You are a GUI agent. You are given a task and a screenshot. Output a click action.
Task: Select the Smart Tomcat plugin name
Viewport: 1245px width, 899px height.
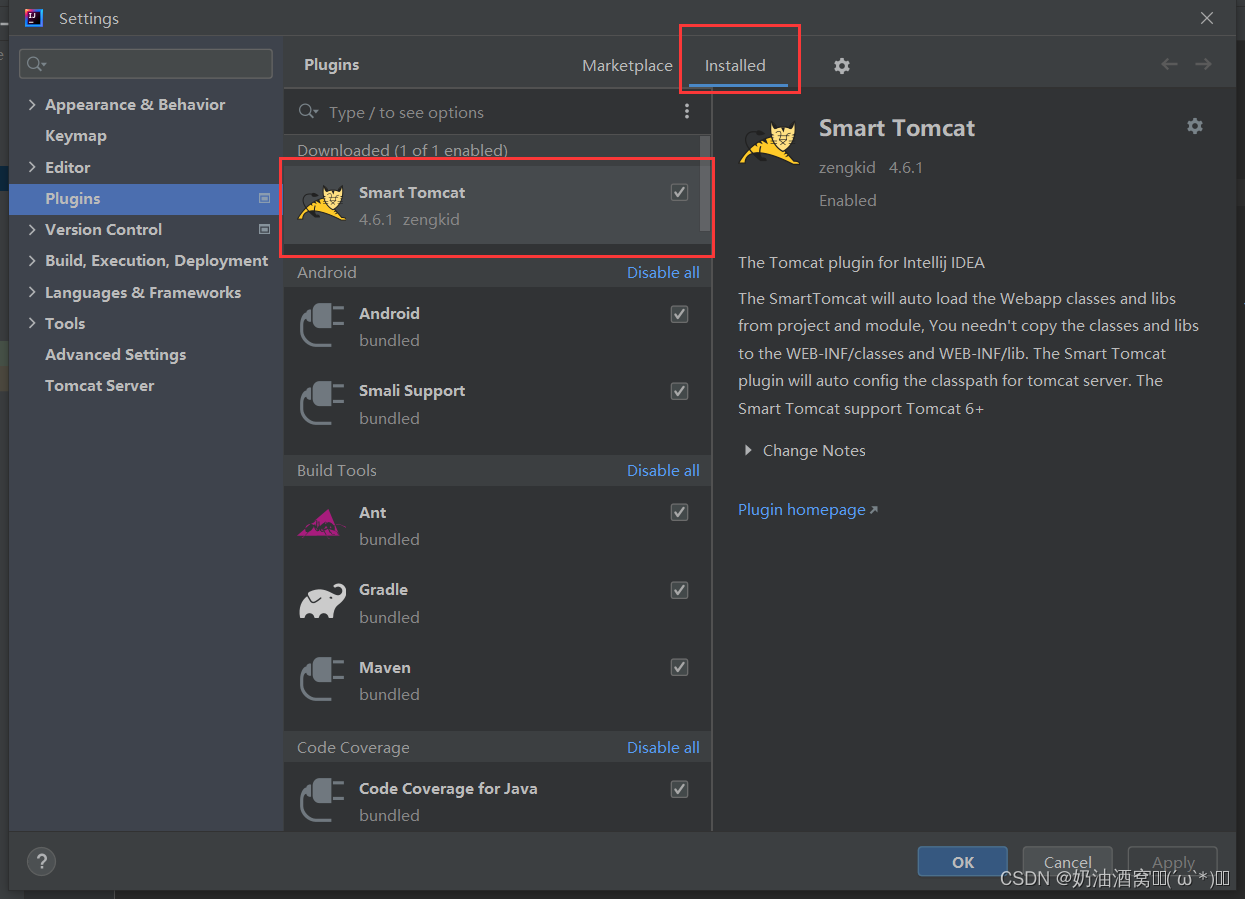pyautogui.click(x=412, y=192)
